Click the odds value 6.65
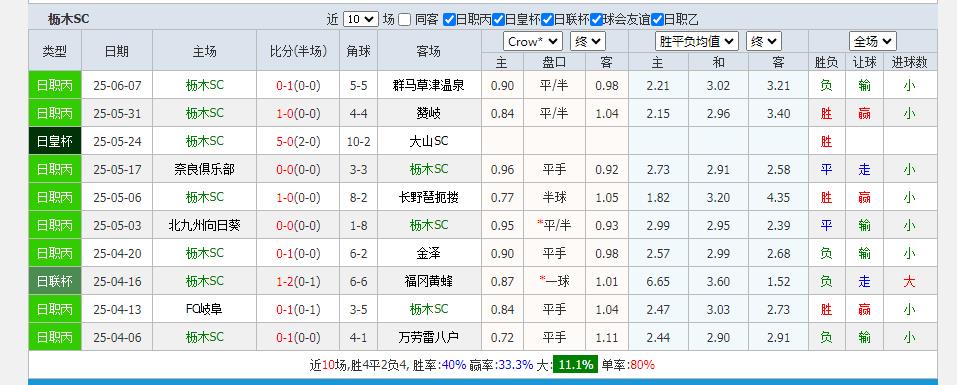 658,282
